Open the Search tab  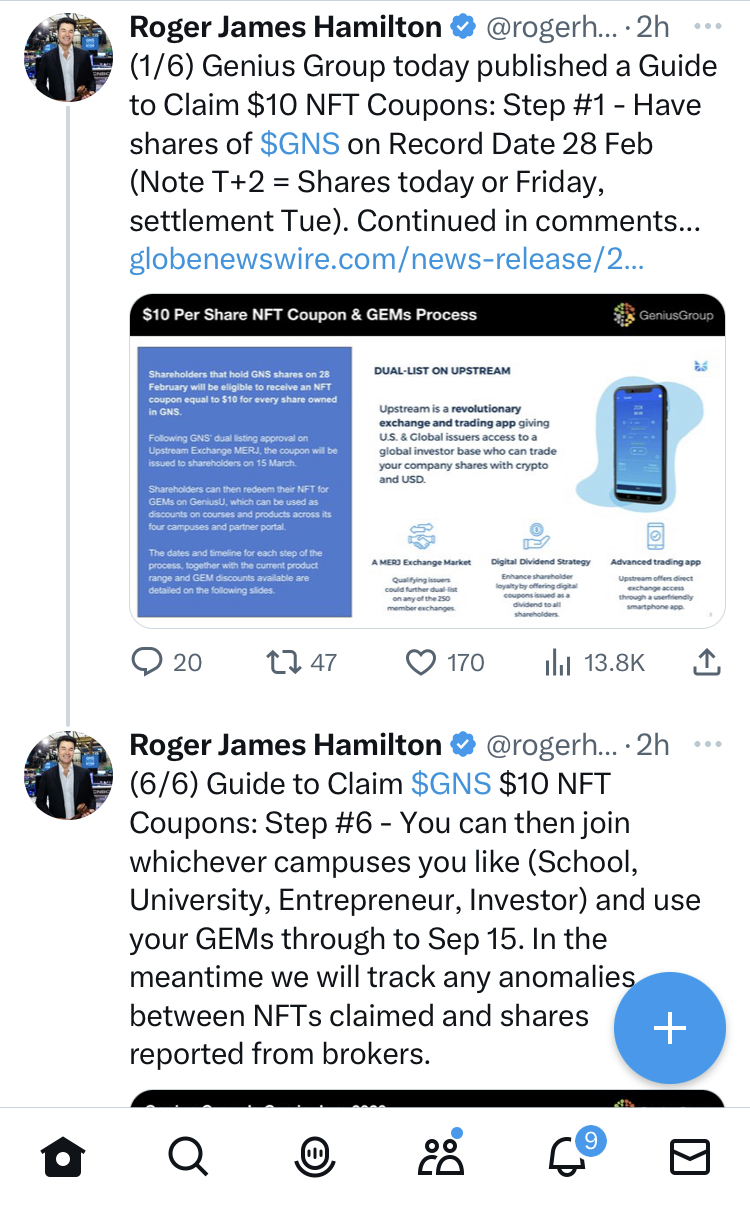(189, 1156)
